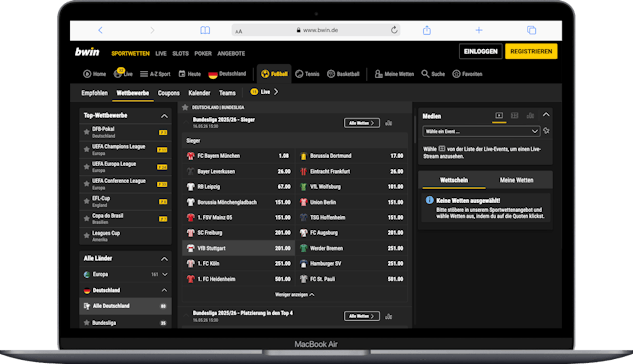
Task: Collapse the Top-Wettbewerbe section
Action: [164, 116]
